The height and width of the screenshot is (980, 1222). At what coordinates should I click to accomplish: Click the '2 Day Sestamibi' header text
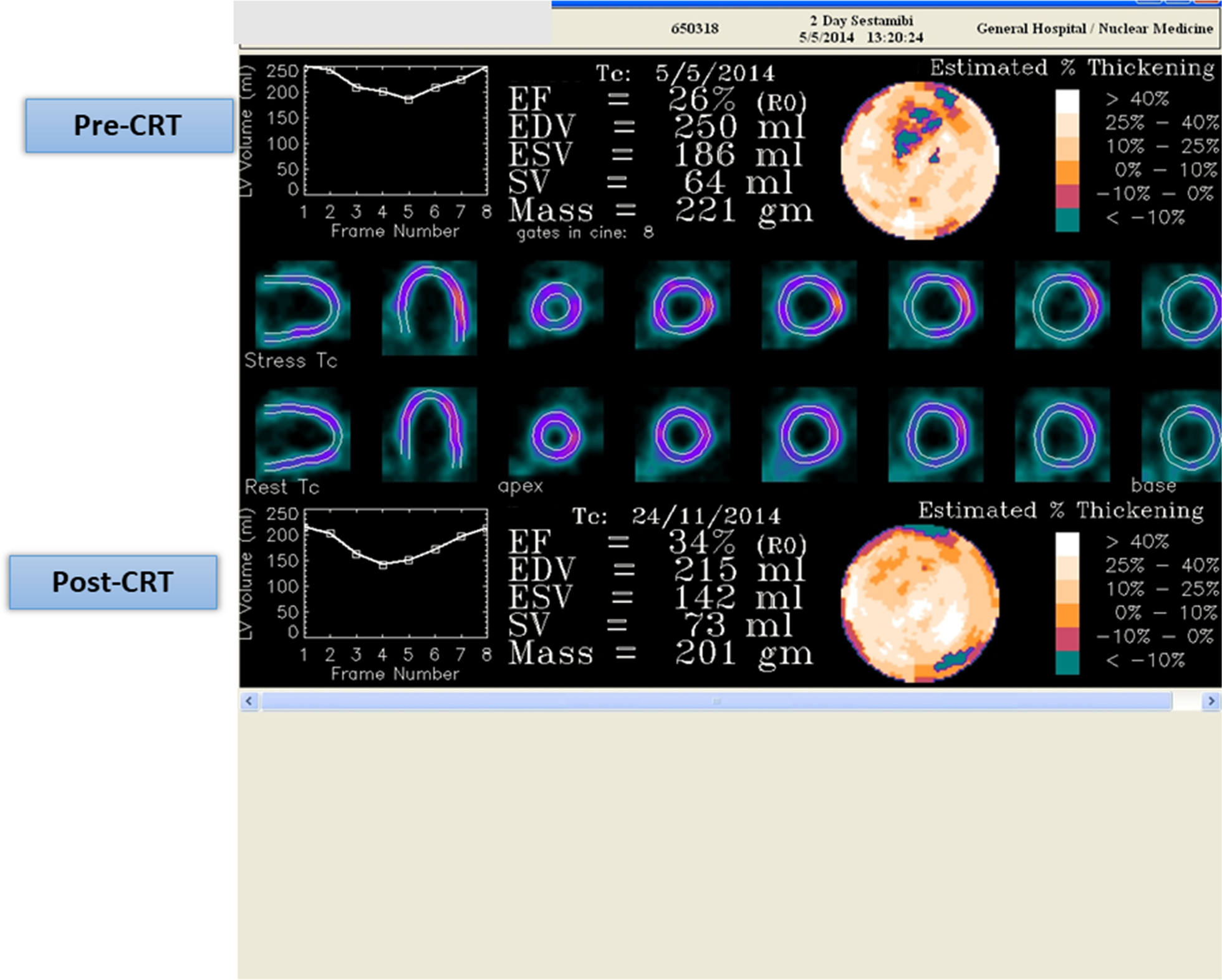862,21
